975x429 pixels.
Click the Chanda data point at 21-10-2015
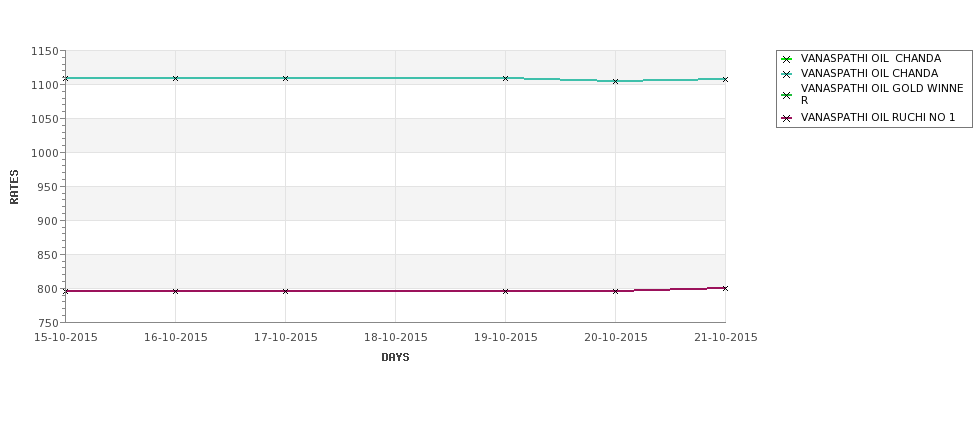725,80
